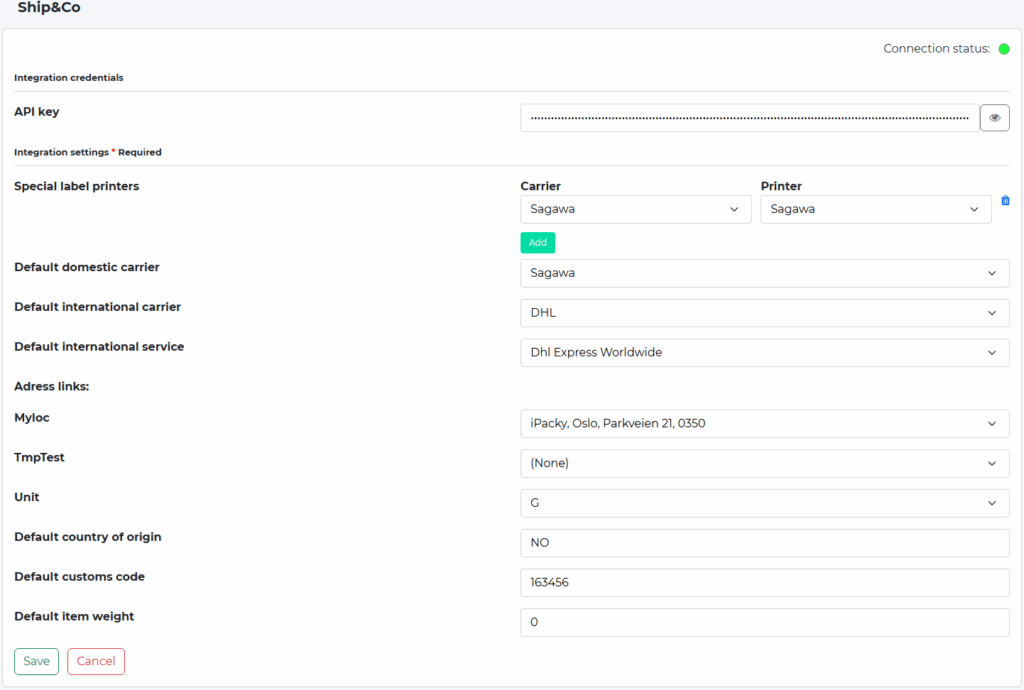Select the Default country of origin field

tap(764, 542)
